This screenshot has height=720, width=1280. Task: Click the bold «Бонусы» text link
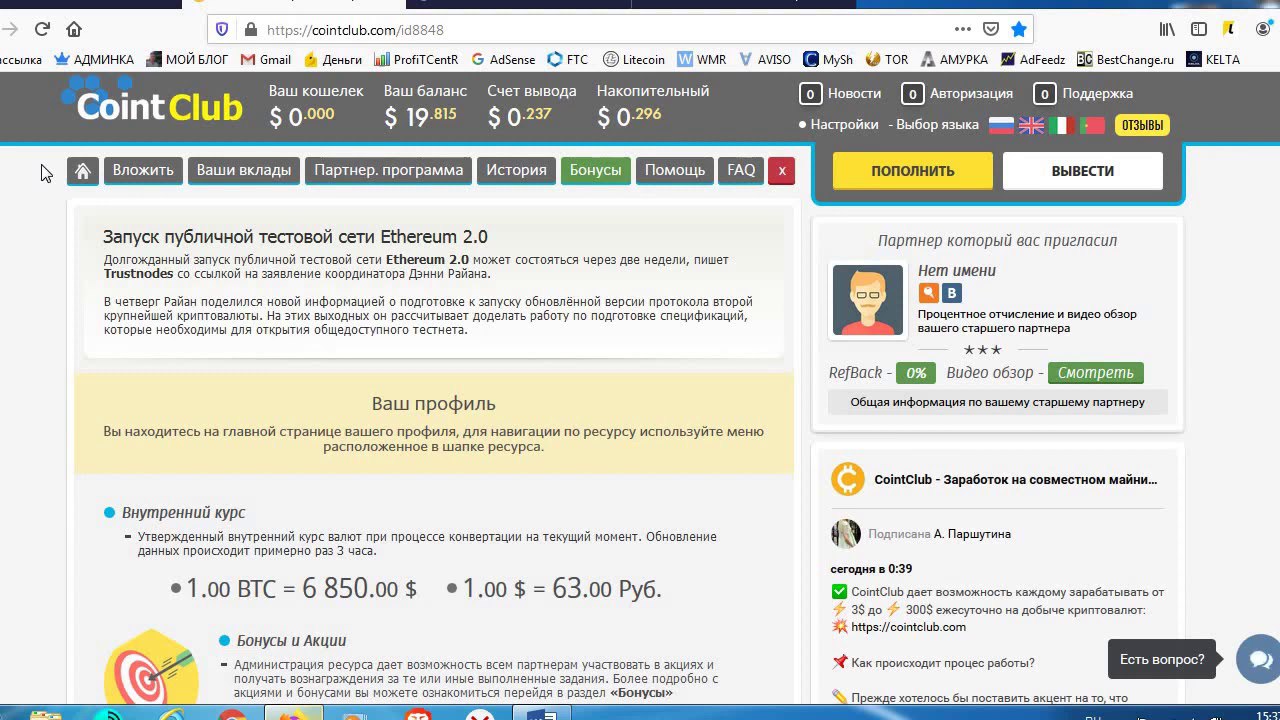641,693
